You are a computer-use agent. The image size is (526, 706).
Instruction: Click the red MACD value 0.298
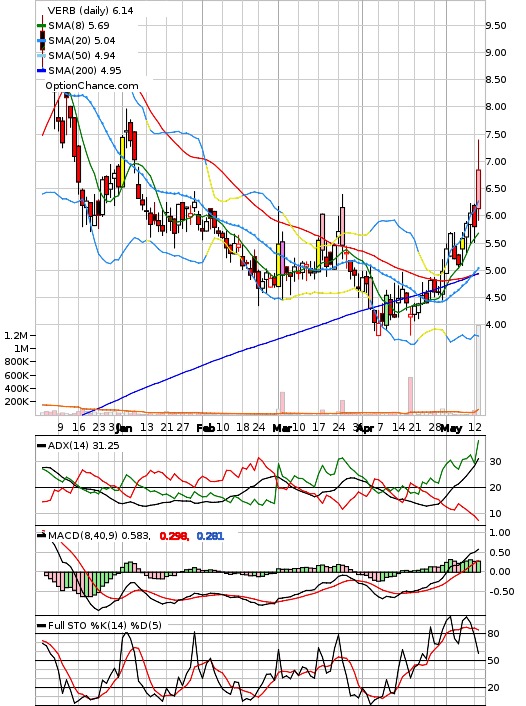tap(174, 536)
